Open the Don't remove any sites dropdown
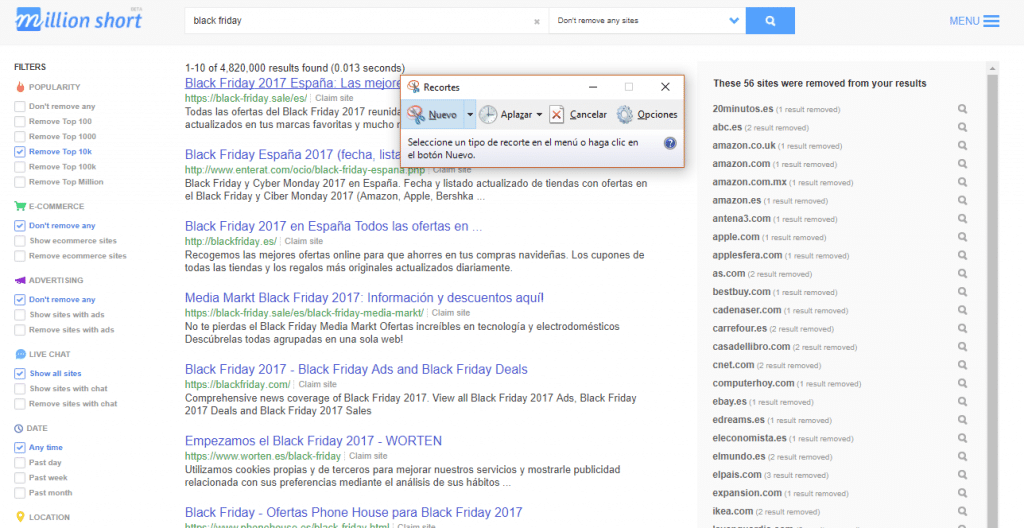 point(647,21)
